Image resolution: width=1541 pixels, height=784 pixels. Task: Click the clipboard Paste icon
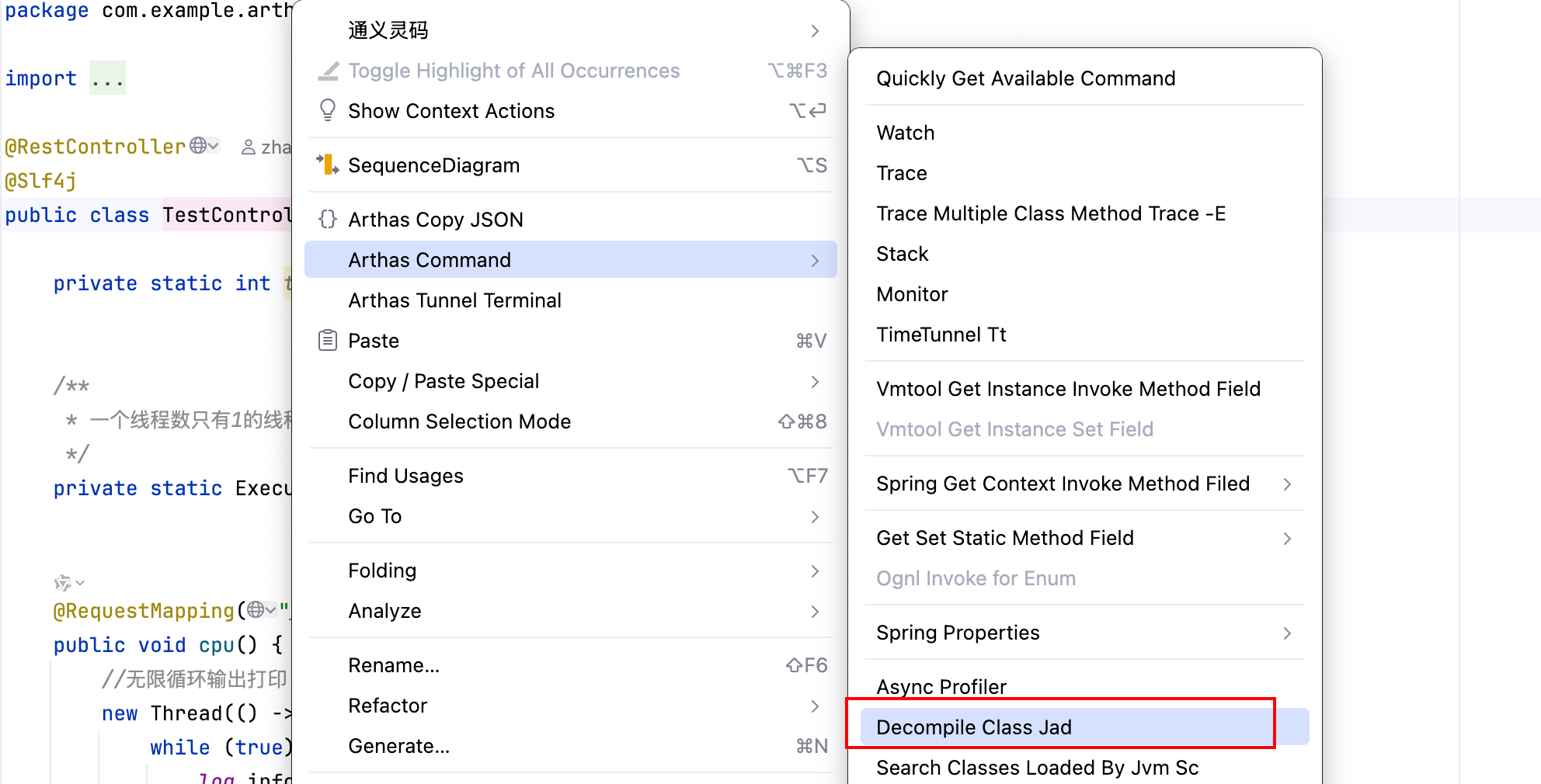pos(328,340)
